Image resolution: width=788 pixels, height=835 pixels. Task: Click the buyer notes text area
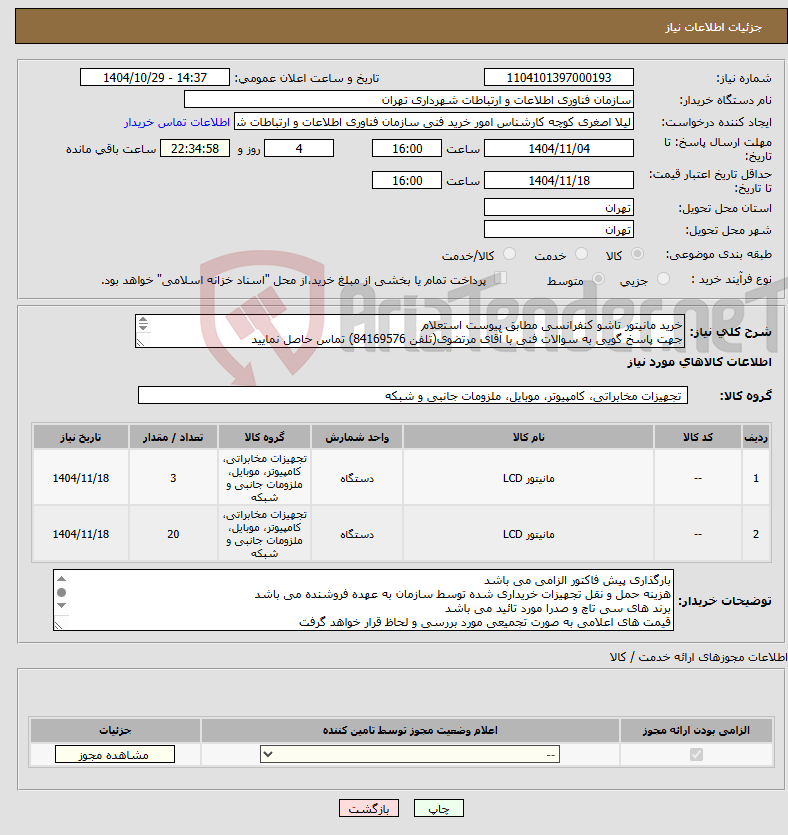tap(363, 600)
